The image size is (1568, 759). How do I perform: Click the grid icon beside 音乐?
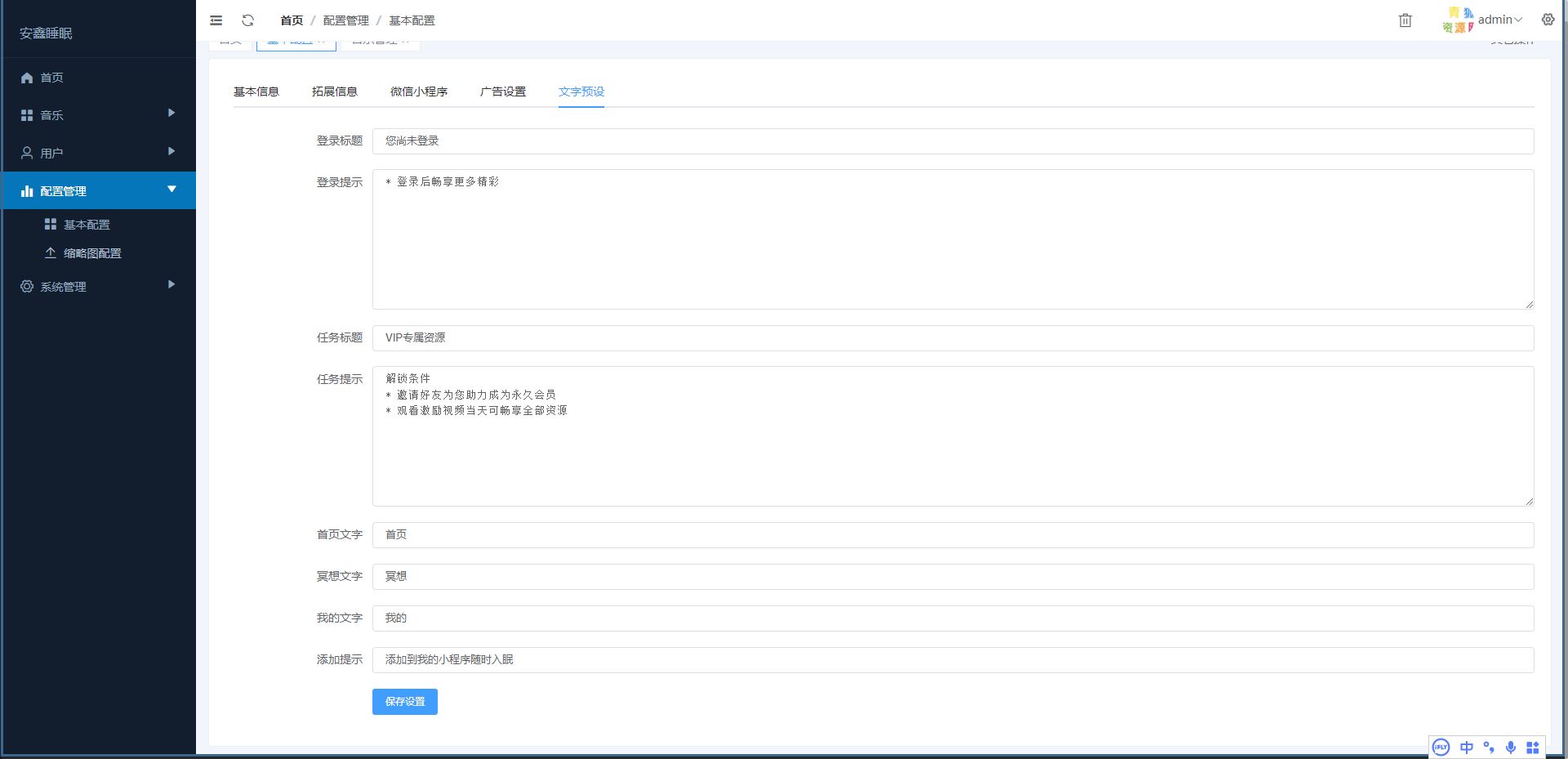point(27,115)
